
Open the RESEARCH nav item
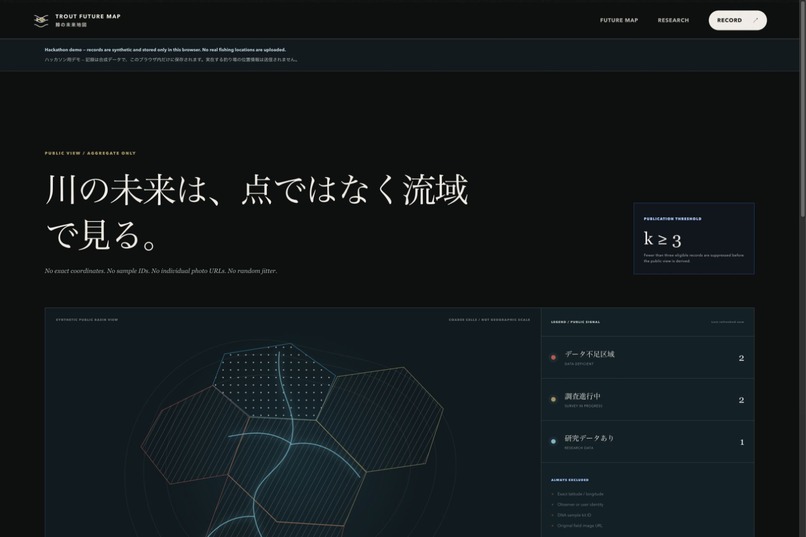click(673, 21)
